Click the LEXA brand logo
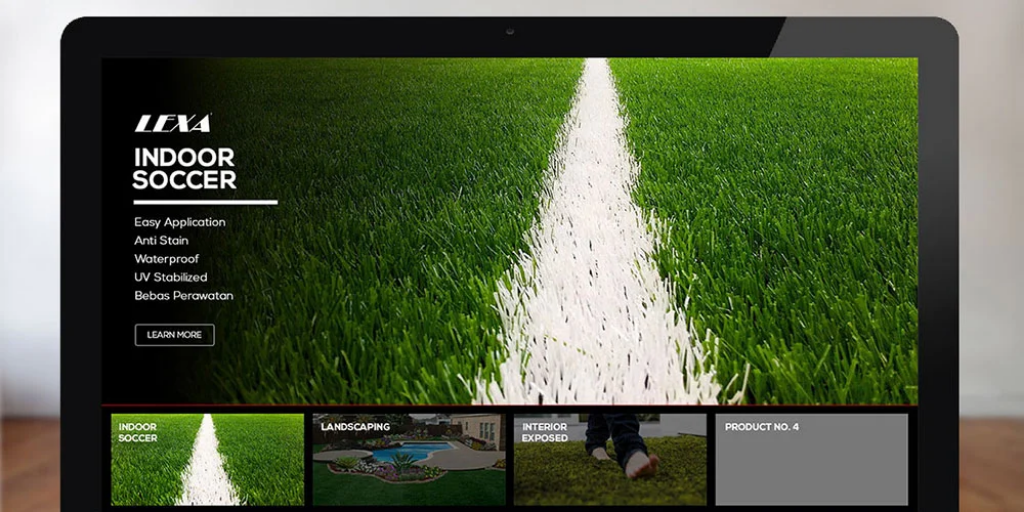This screenshot has height=512, width=1024. [173, 124]
